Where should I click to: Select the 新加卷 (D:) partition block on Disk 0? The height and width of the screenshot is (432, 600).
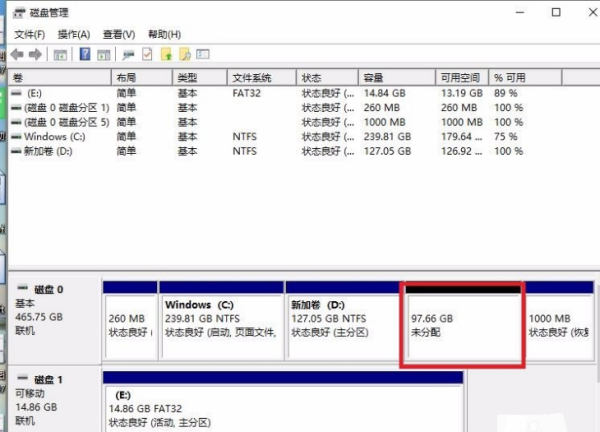(343, 321)
